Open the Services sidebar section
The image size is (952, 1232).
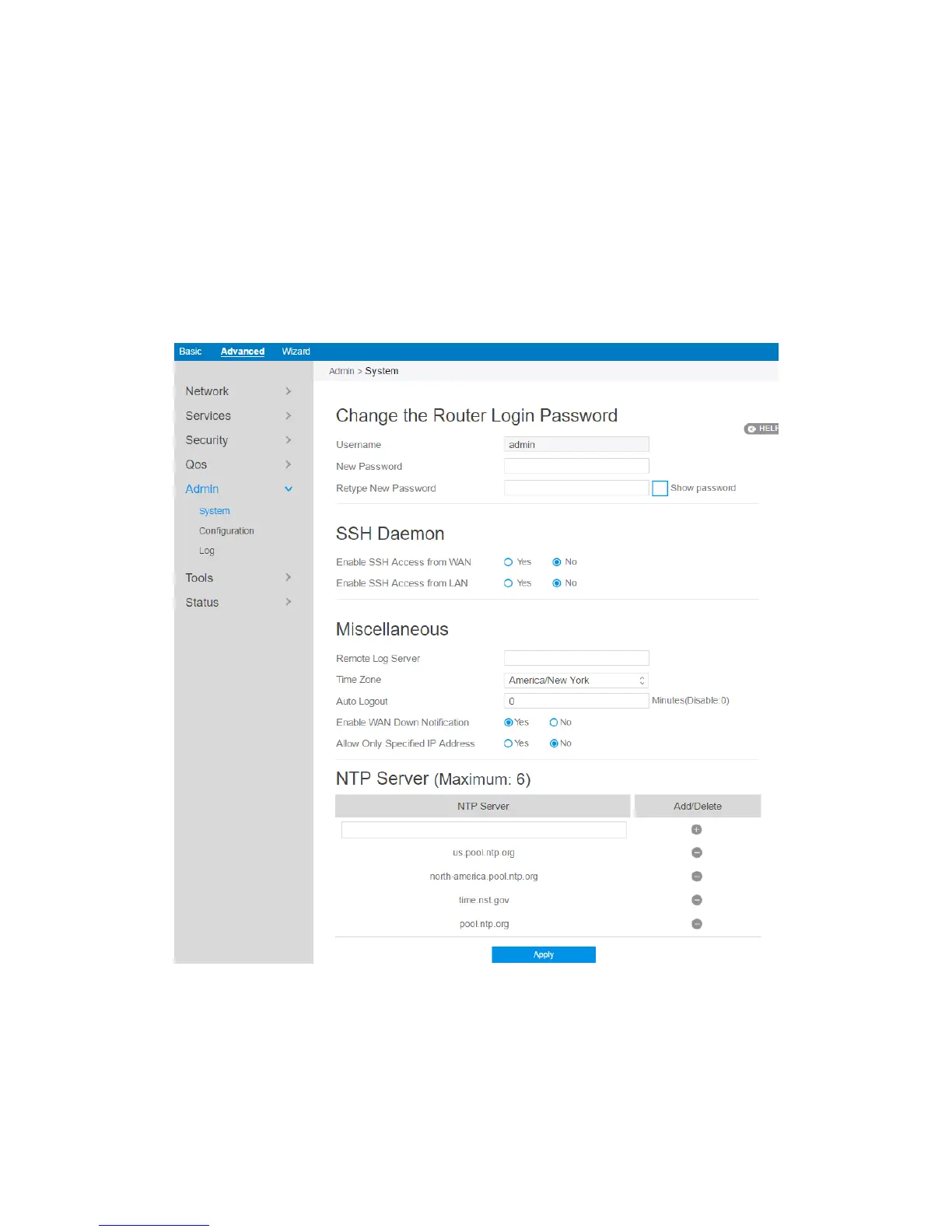click(208, 415)
